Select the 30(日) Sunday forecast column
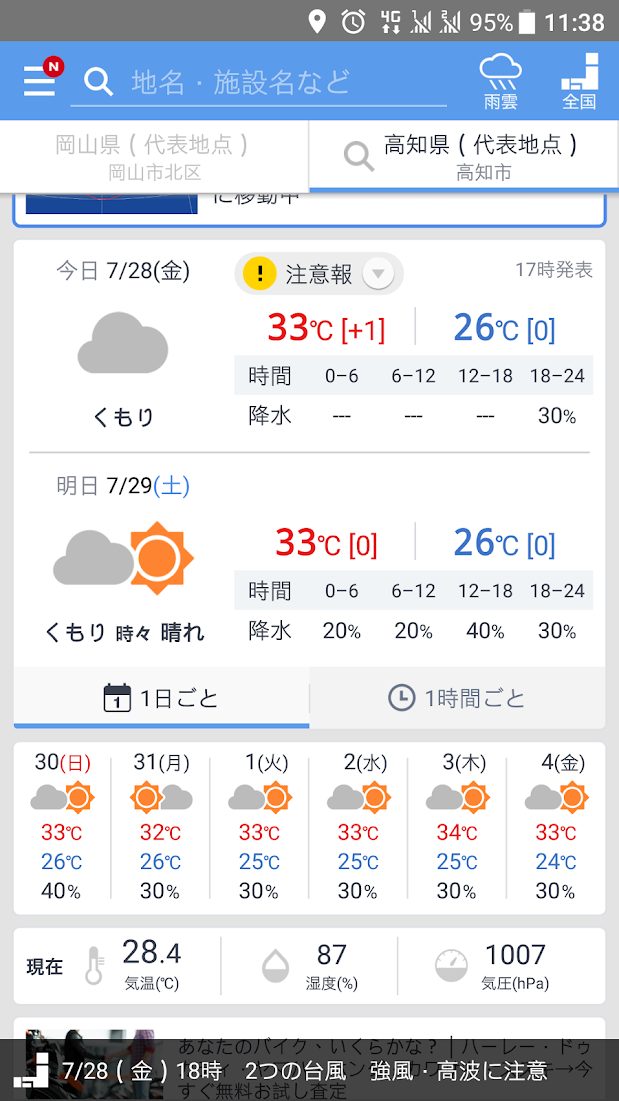This screenshot has width=619, height=1101. pyautogui.click(x=62, y=825)
